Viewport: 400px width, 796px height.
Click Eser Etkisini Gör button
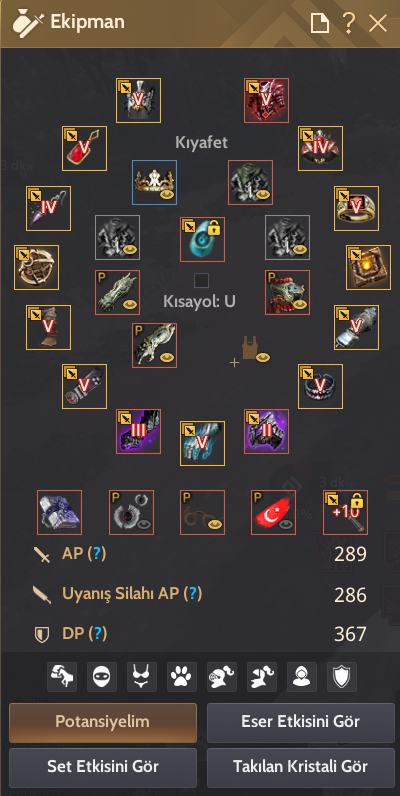pos(301,722)
